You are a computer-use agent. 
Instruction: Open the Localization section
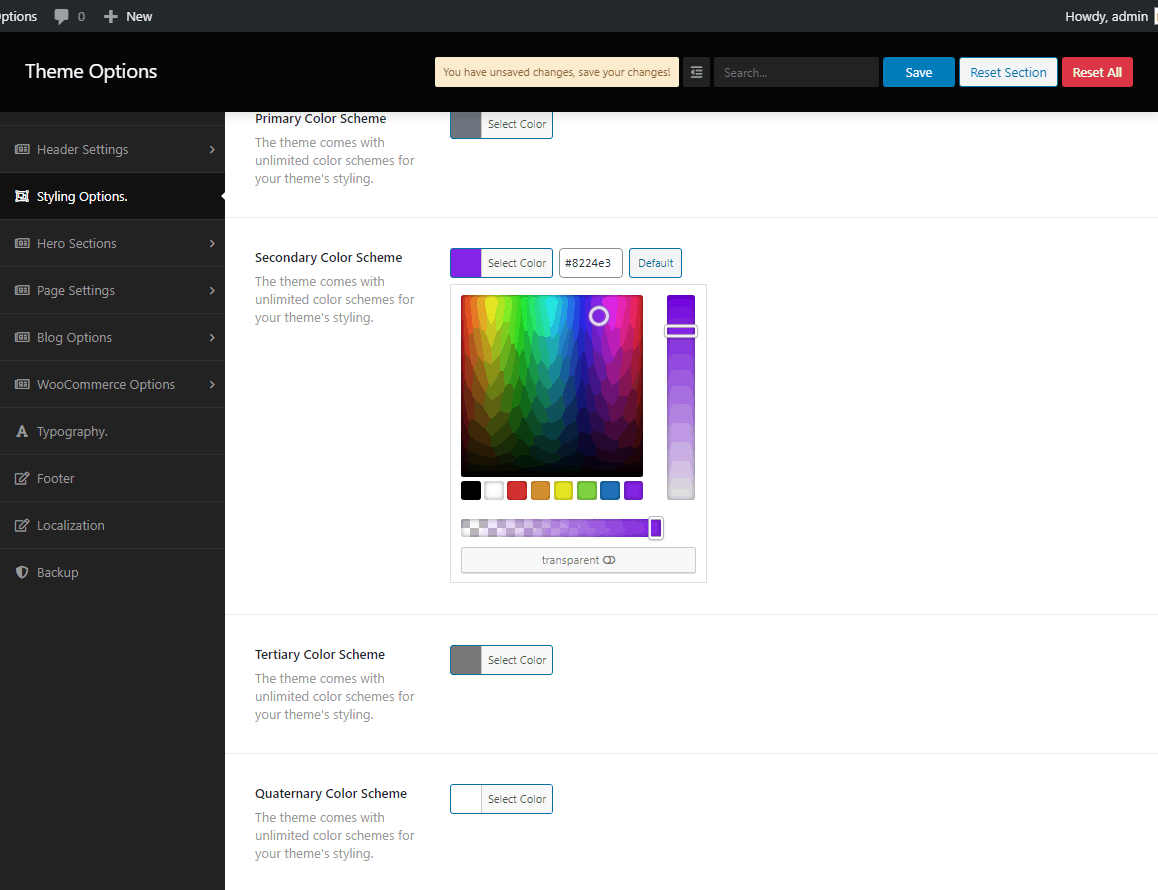pos(112,525)
